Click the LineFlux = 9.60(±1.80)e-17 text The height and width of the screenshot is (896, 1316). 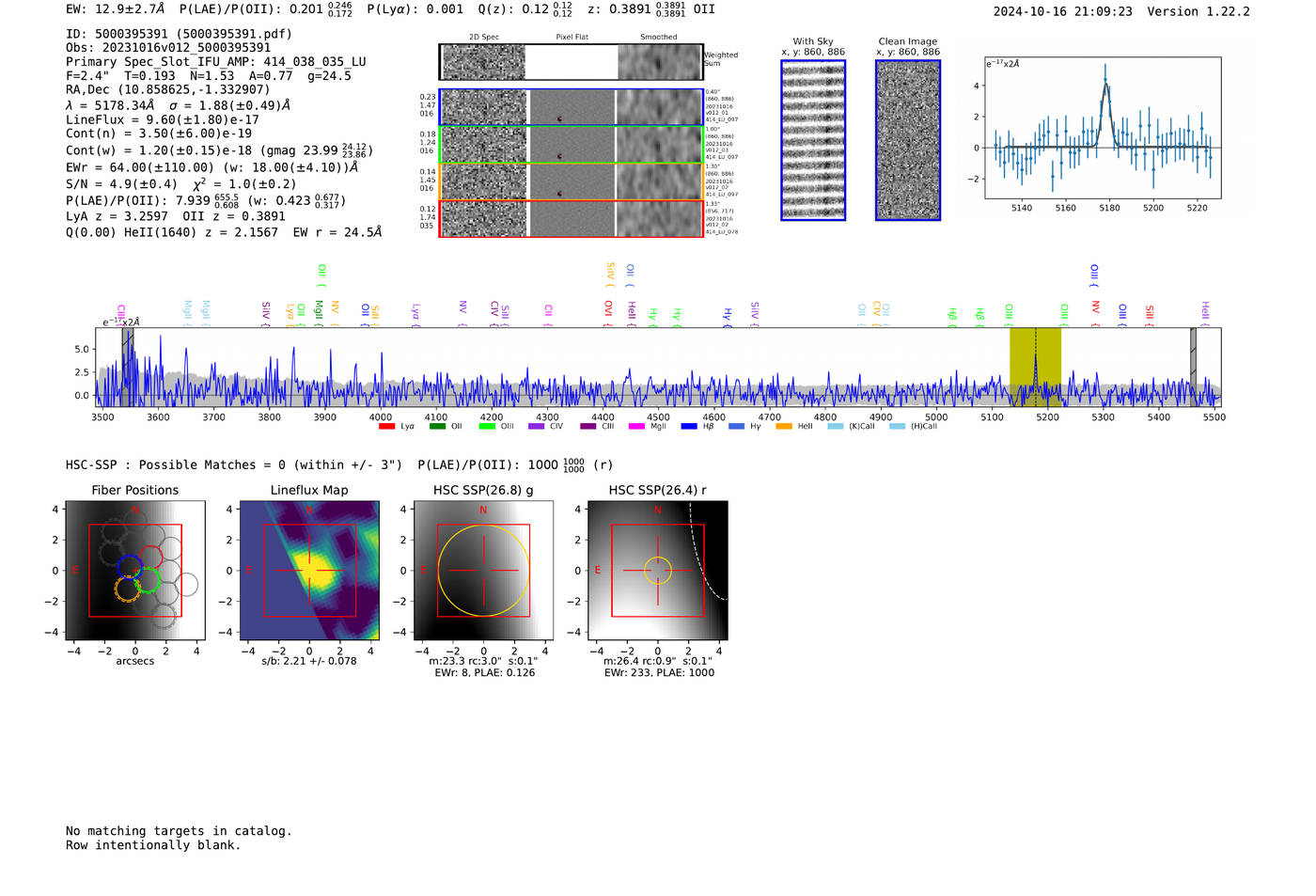tap(163, 120)
